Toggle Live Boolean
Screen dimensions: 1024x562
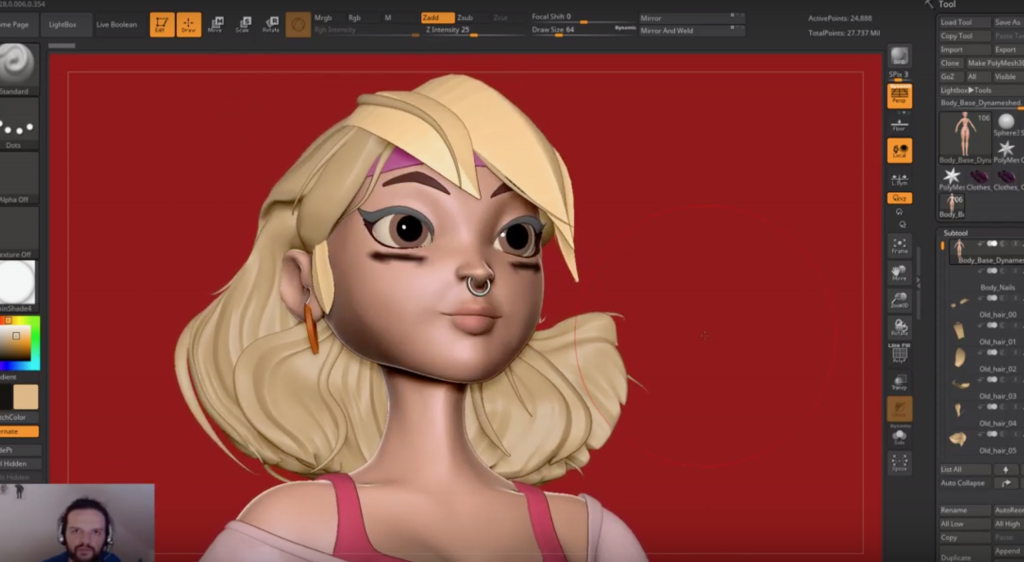(117, 25)
